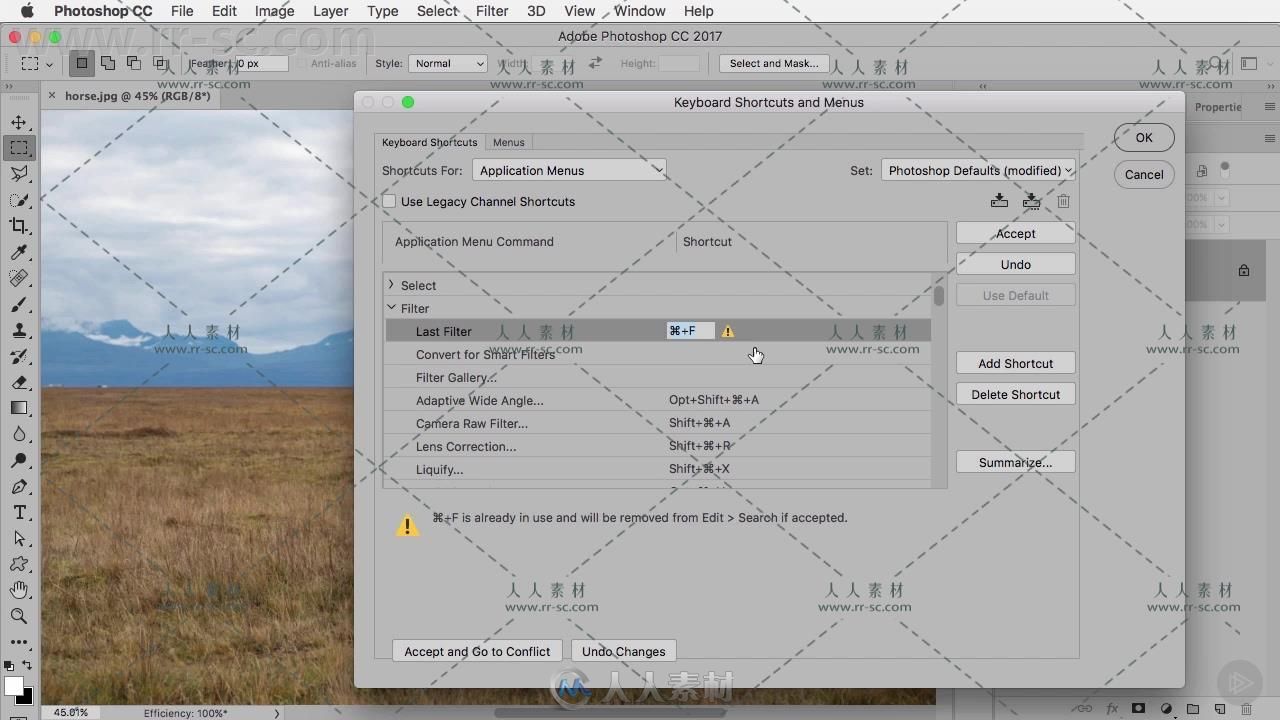Screen dimensions: 1280x720
Task: Open the Window menu in menu bar
Action: pyautogui.click(x=639, y=11)
